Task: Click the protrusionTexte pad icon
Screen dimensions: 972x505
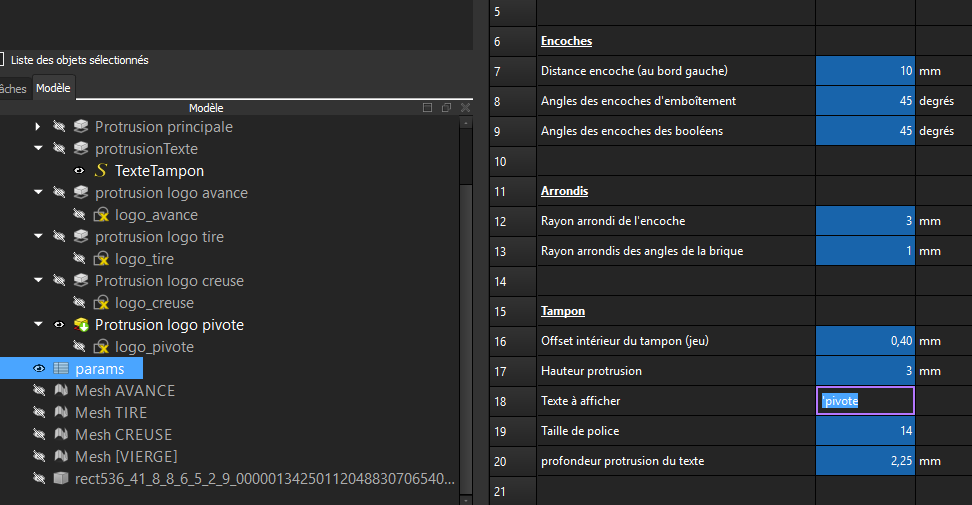Action: coord(81,149)
